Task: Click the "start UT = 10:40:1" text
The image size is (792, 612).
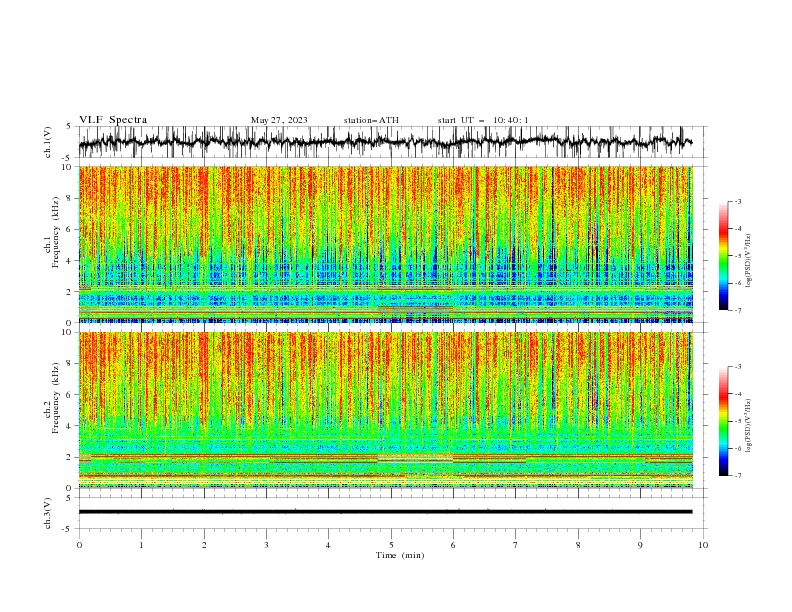Action: (483, 120)
